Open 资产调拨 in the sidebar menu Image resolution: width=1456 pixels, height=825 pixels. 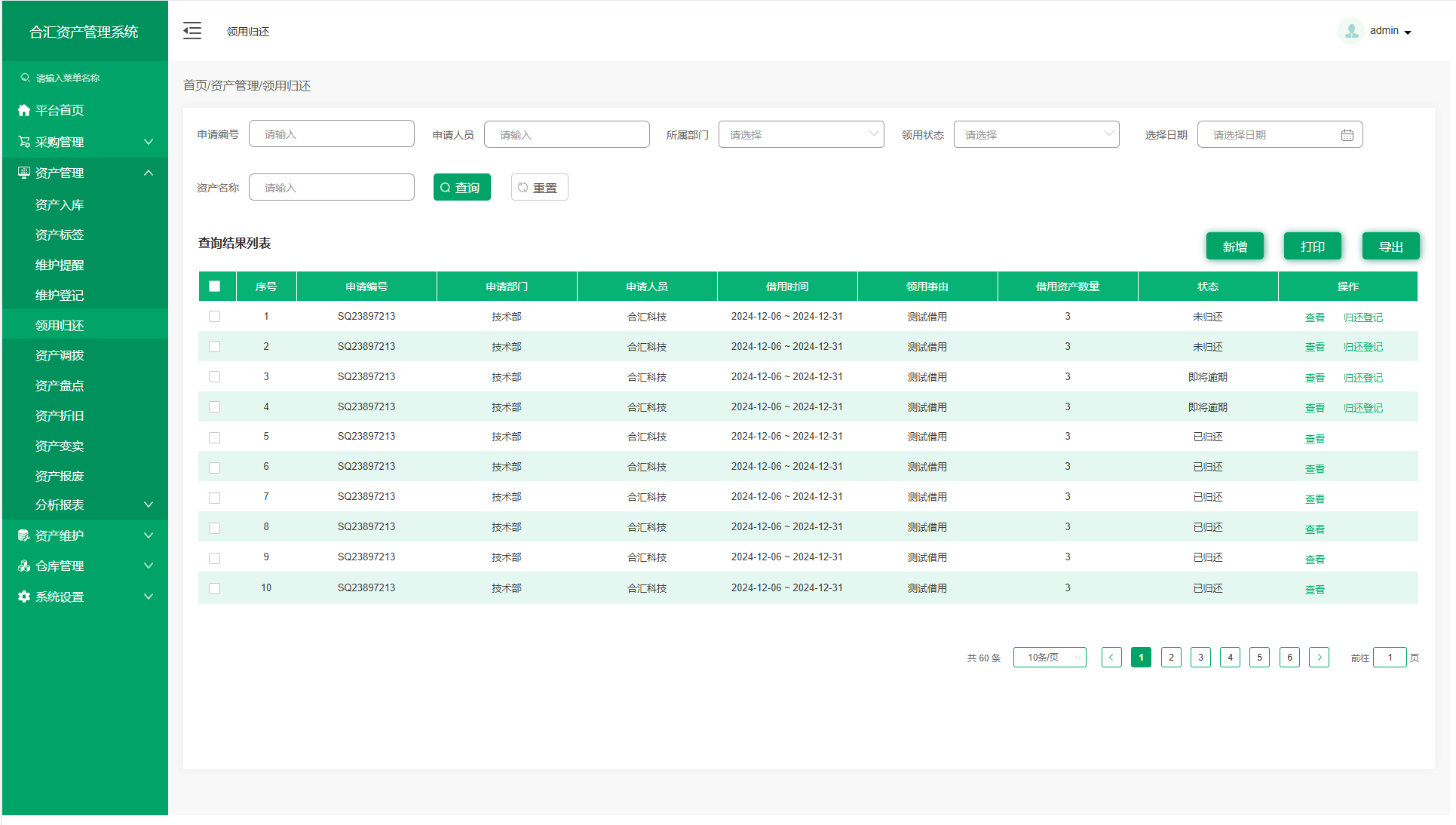(x=60, y=355)
